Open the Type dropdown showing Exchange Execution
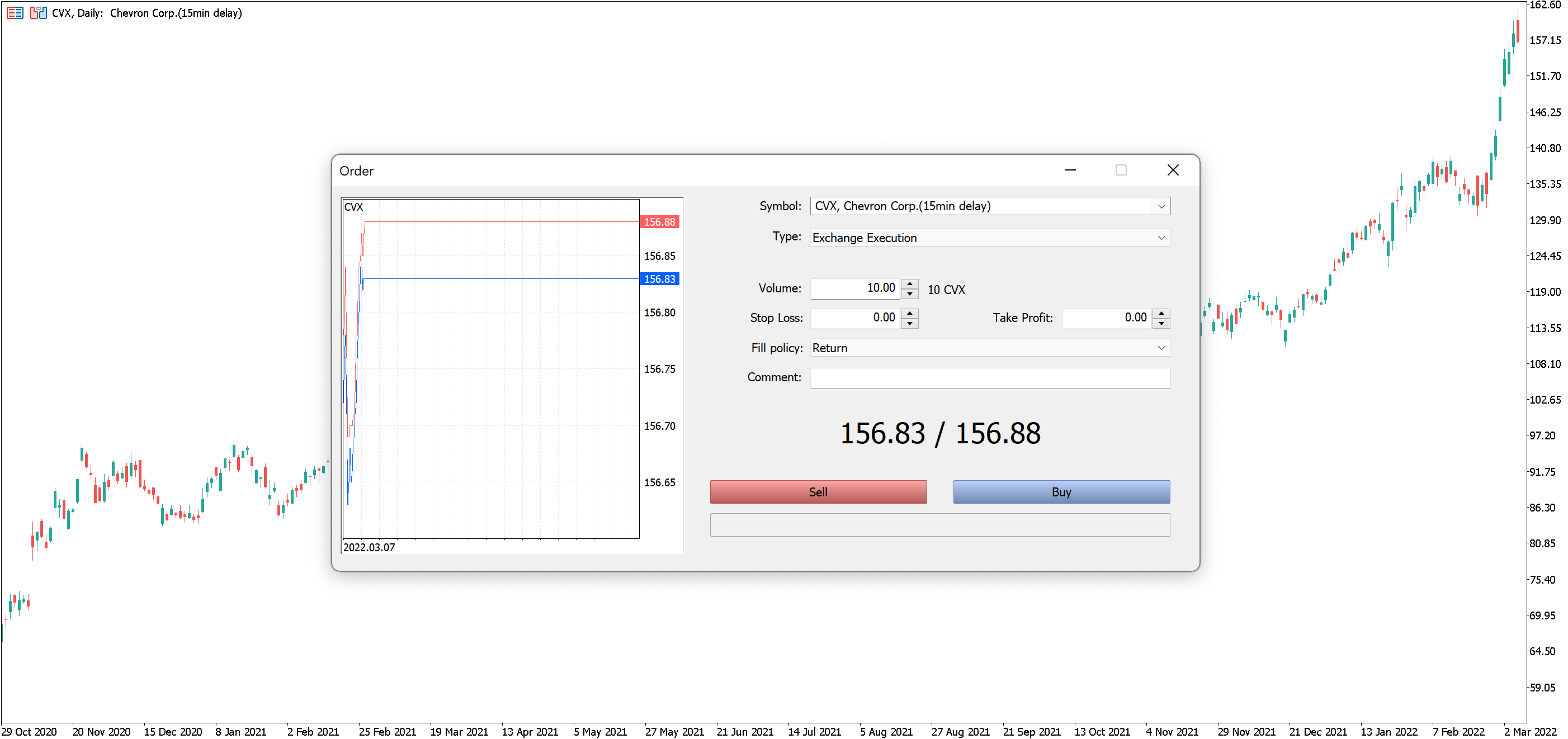 (x=1161, y=238)
